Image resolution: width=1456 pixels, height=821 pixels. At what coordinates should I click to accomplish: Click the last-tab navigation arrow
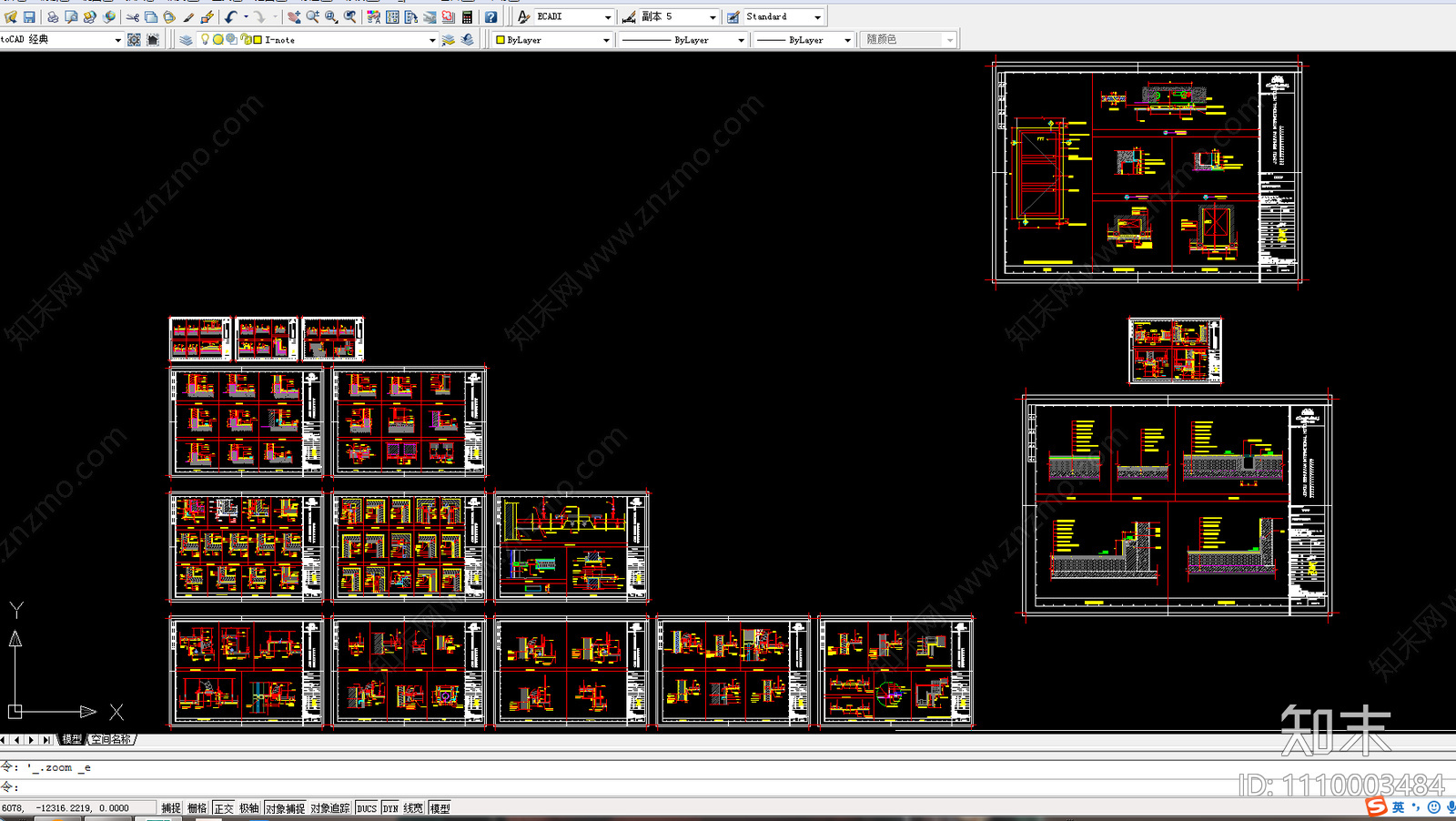45,740
